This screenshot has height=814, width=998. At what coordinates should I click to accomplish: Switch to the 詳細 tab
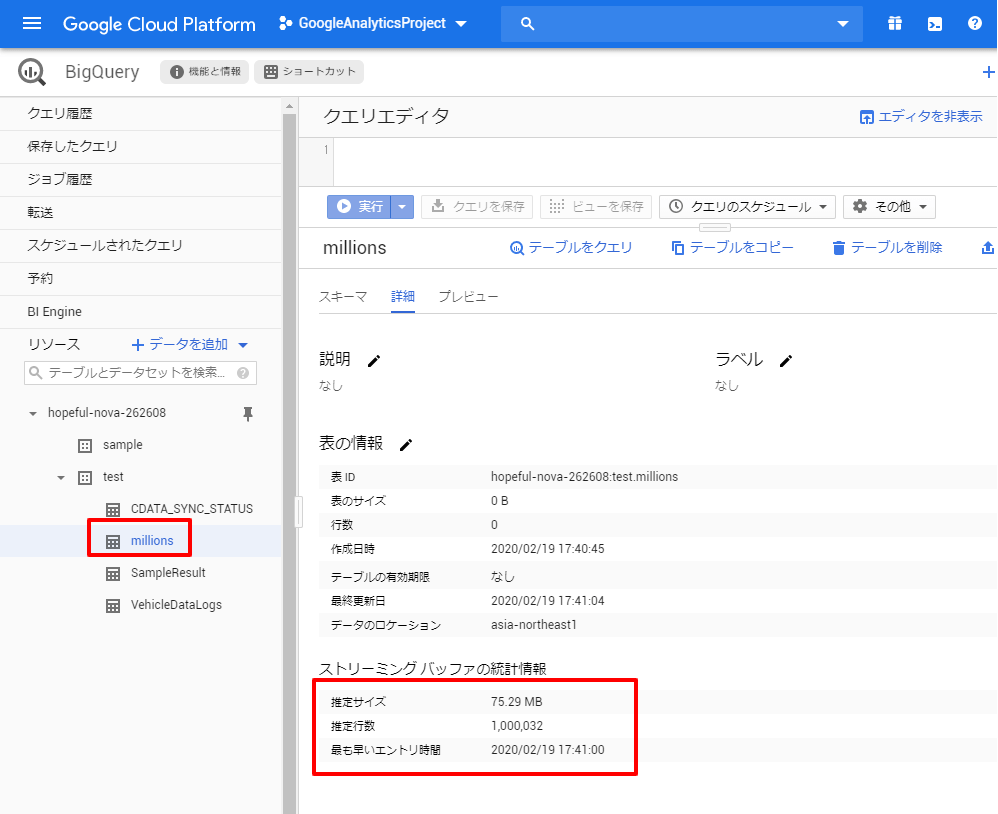[x=403, y=297]
